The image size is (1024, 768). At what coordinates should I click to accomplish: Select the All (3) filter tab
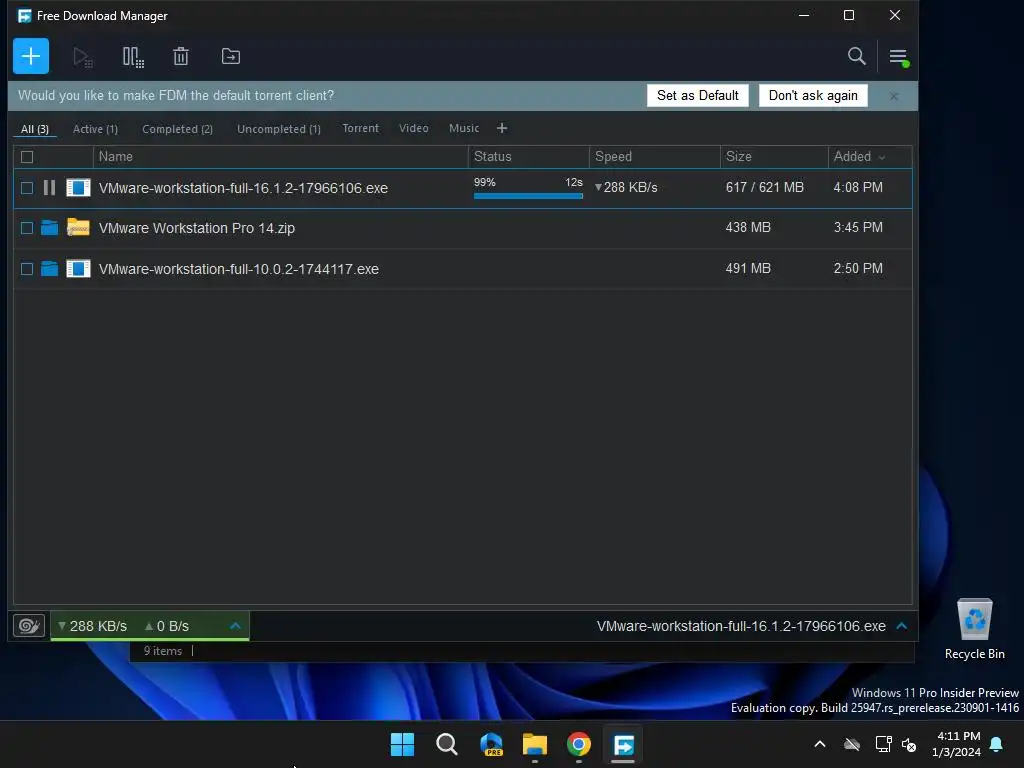click(35, 129)
